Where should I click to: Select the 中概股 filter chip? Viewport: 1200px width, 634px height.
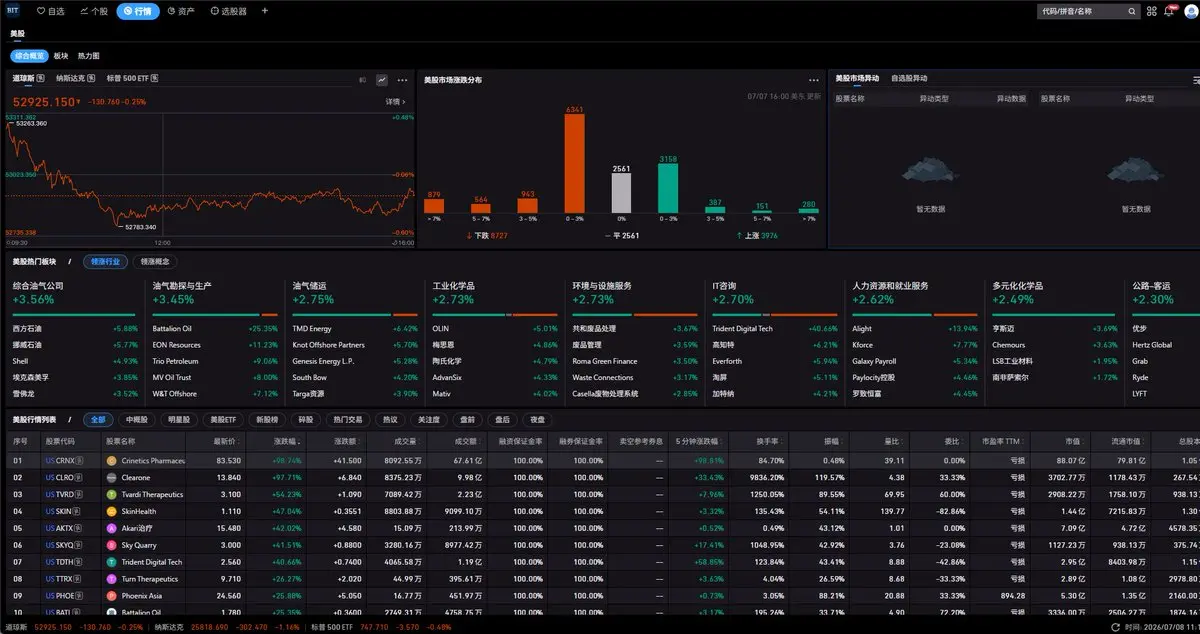coord(136,420)
